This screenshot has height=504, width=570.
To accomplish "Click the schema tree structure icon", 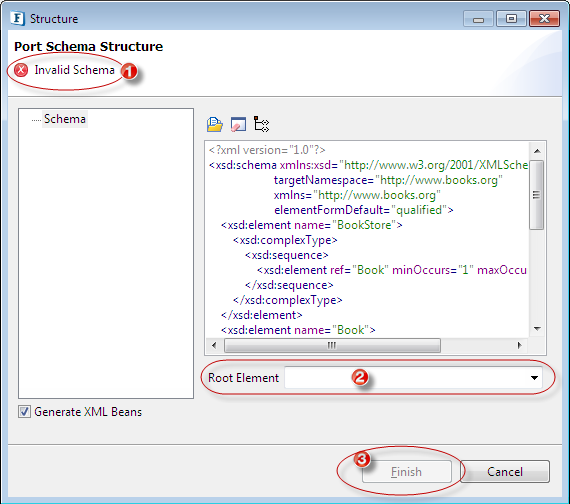I will click(x=261, y=124).
